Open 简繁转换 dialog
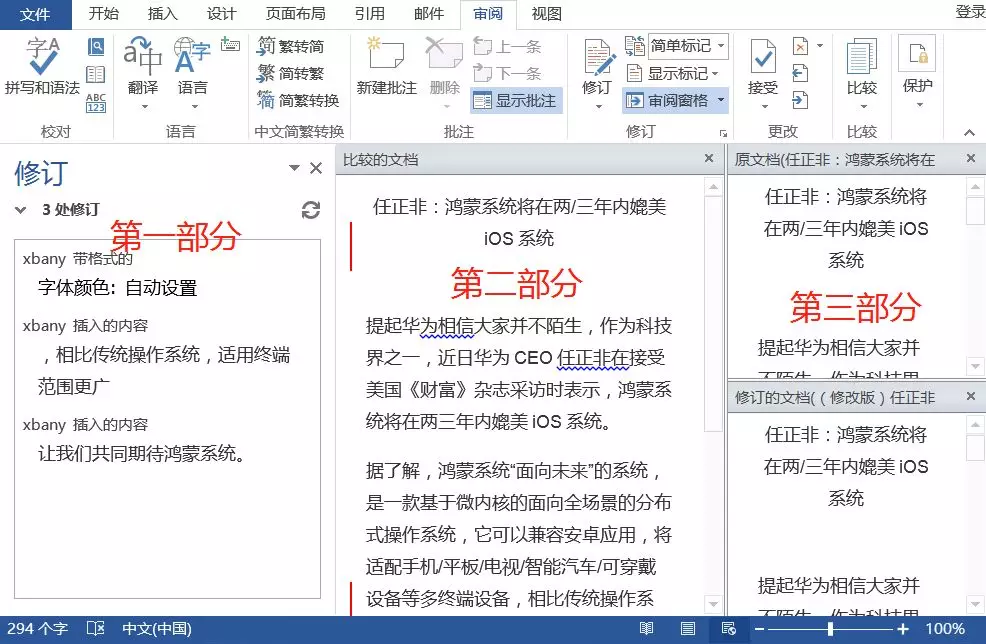The width and height of the screenshot is (986, 644). [299, 100]
